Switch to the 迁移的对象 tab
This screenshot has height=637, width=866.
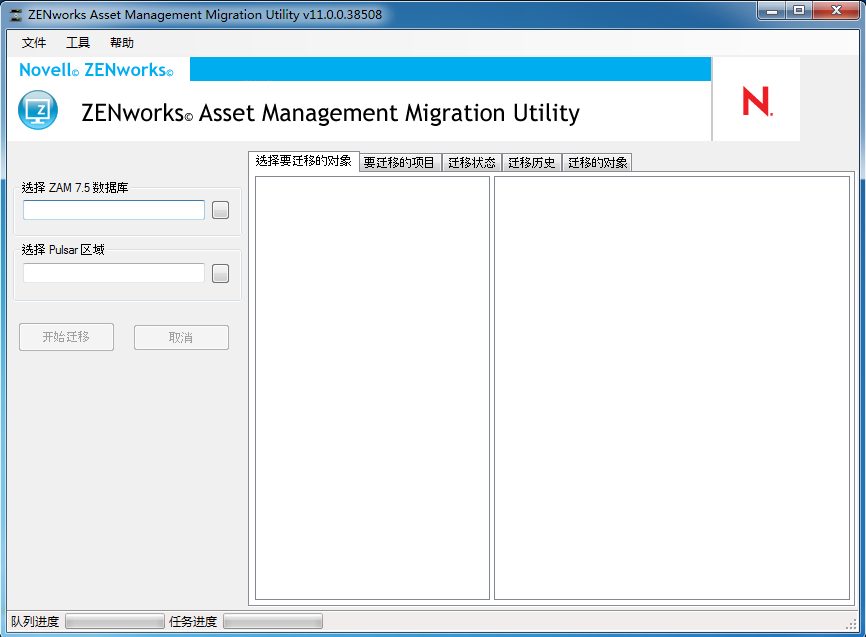click(597, 162)
